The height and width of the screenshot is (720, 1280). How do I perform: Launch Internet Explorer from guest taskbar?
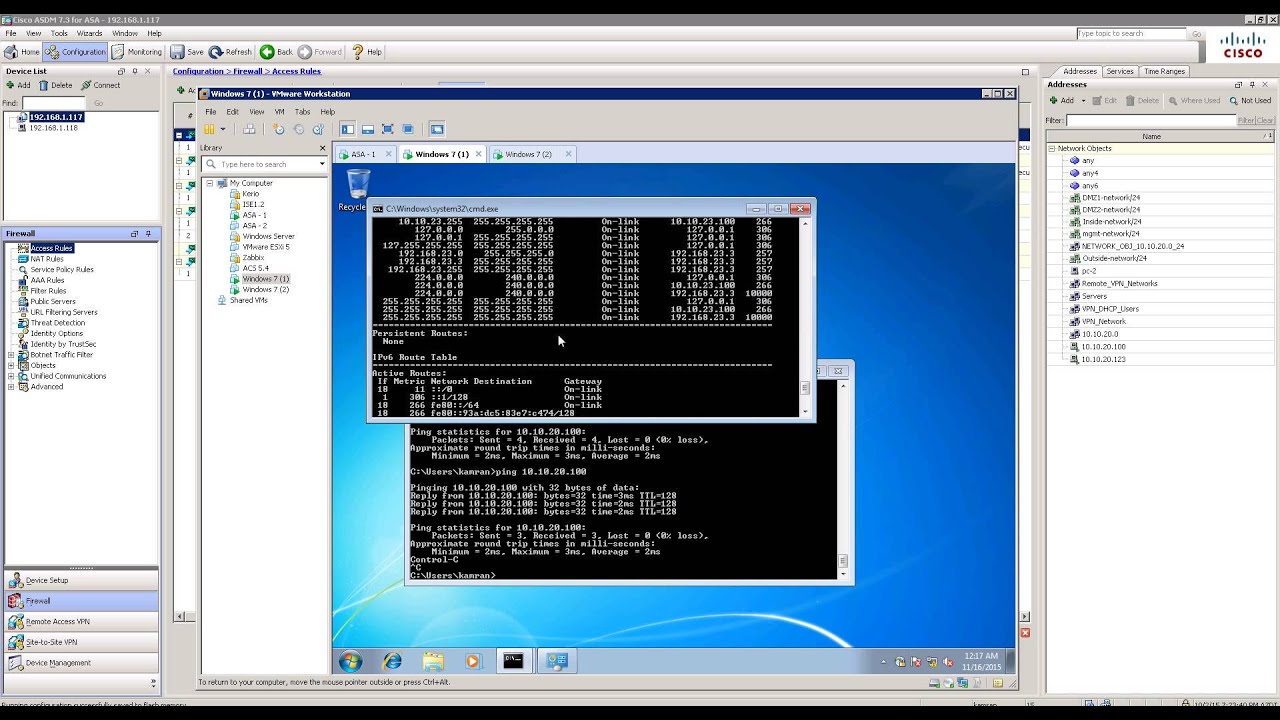pyautogui.click(x=392, y=661)
